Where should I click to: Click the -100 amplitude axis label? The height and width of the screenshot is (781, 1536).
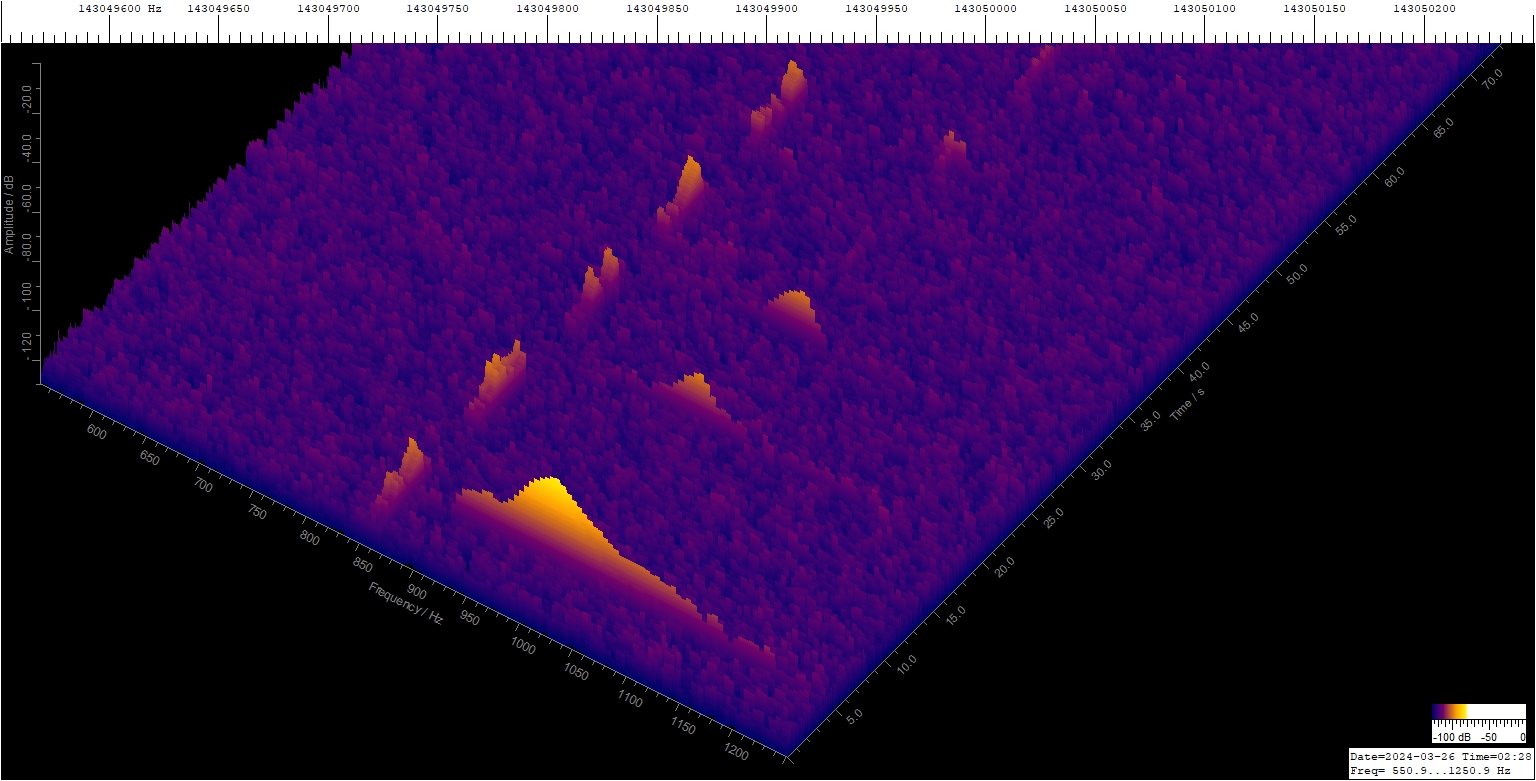pyautogui.click(x=27, y=298)
